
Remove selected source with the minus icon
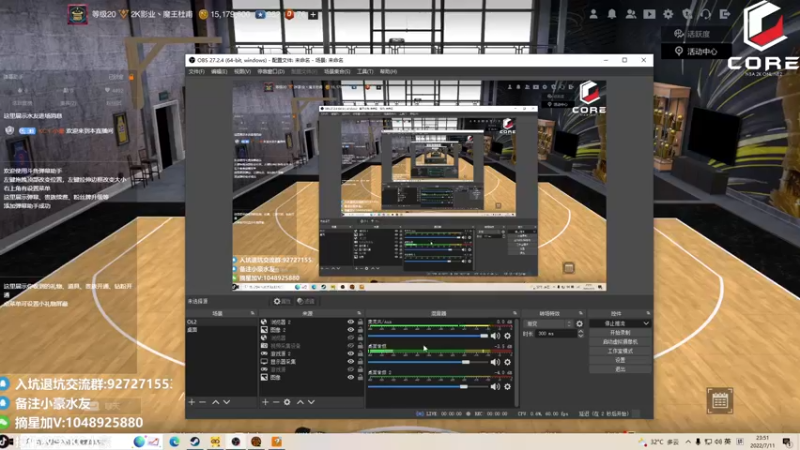point(276,402)
